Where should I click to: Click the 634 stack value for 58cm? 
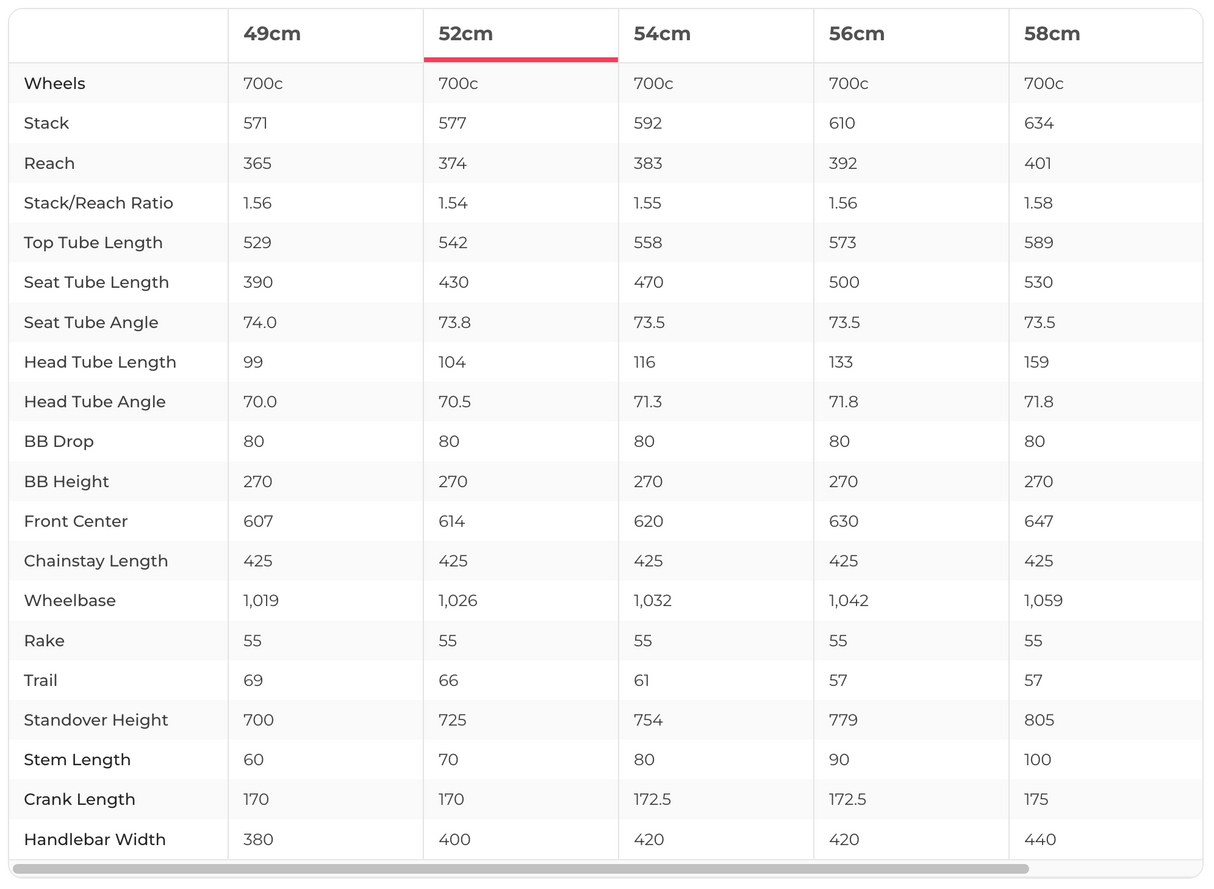click(x=1039, y=124)
